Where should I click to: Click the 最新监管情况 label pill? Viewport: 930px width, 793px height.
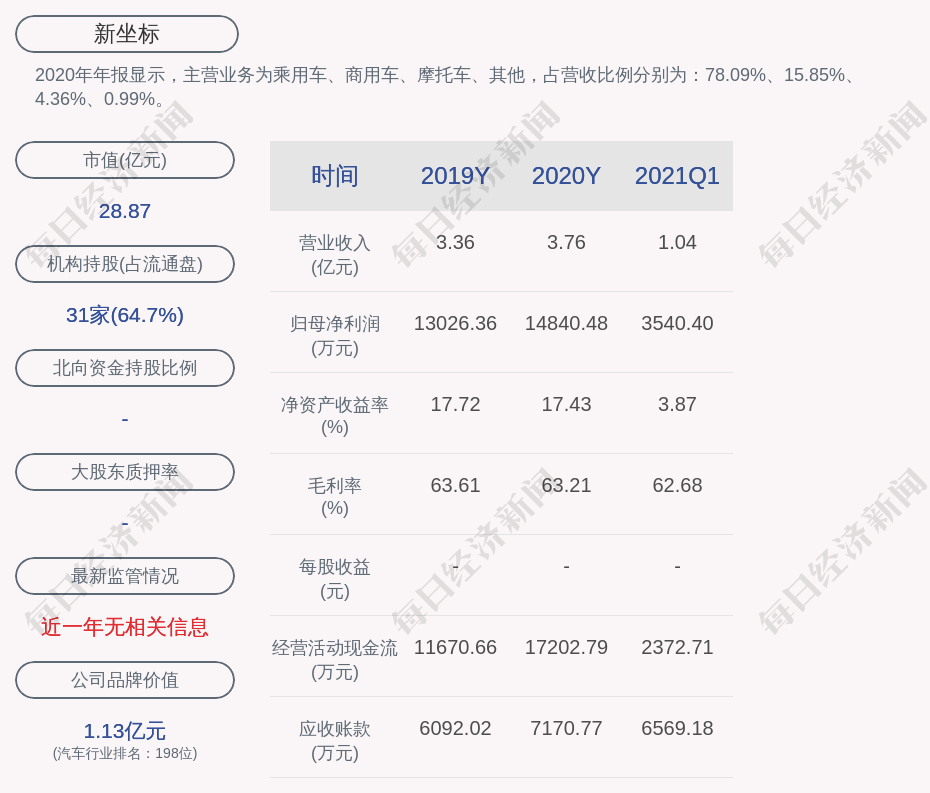point(125,576)
